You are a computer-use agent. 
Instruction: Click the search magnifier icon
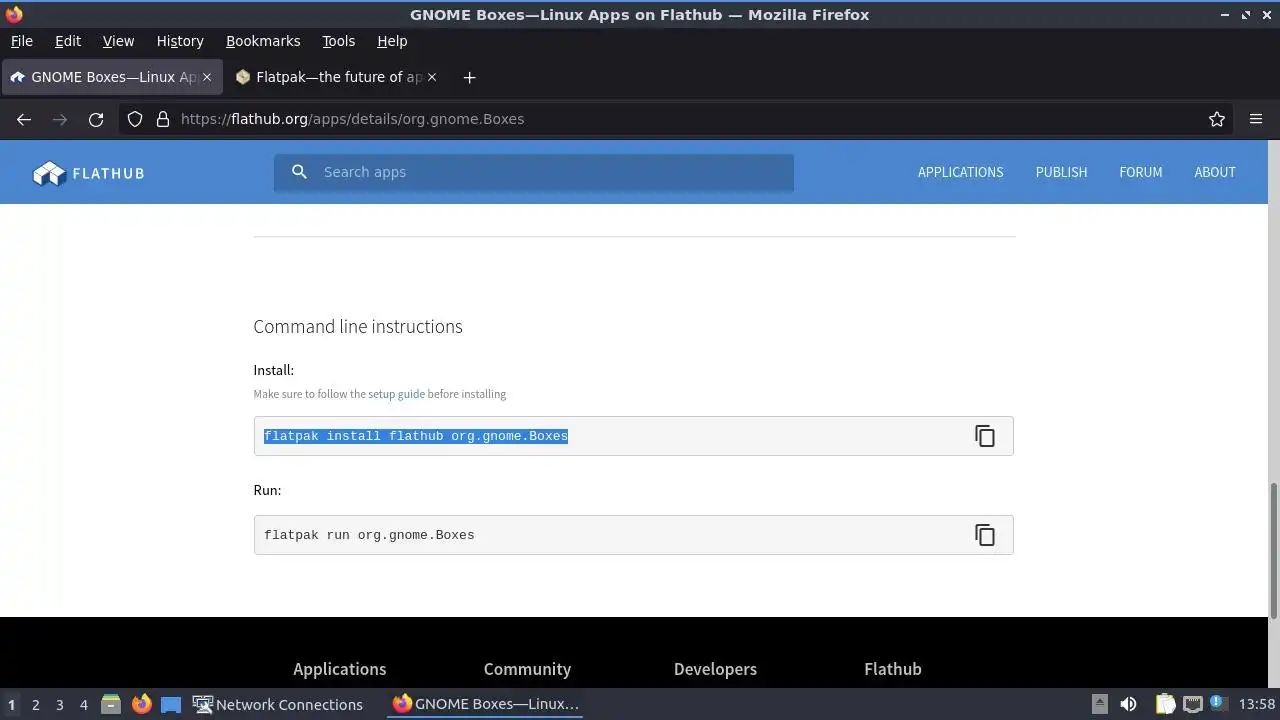299,172
